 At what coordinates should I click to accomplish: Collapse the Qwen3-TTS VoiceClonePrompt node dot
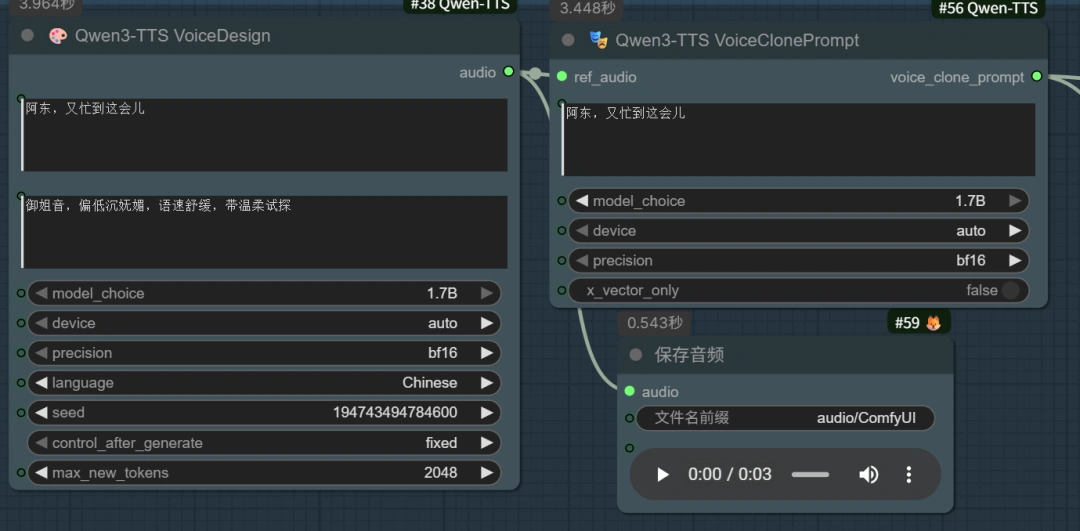pos(568,40)
